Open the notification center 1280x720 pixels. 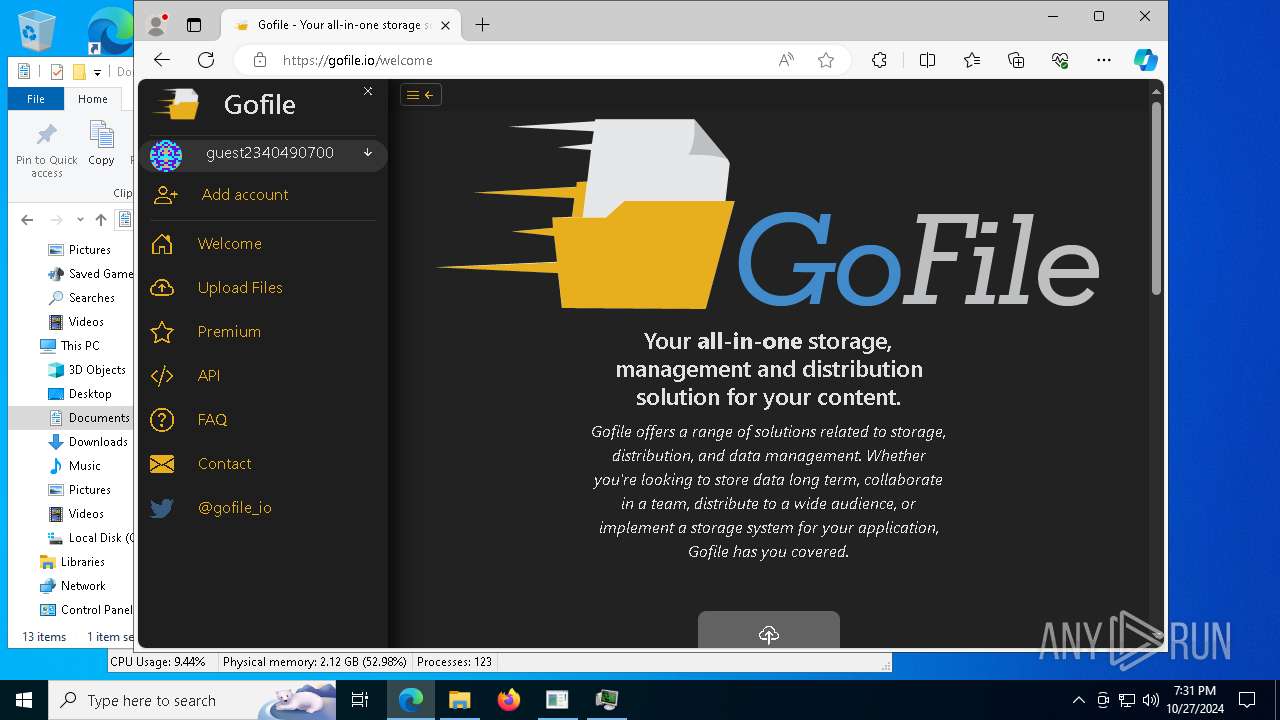1247,700
